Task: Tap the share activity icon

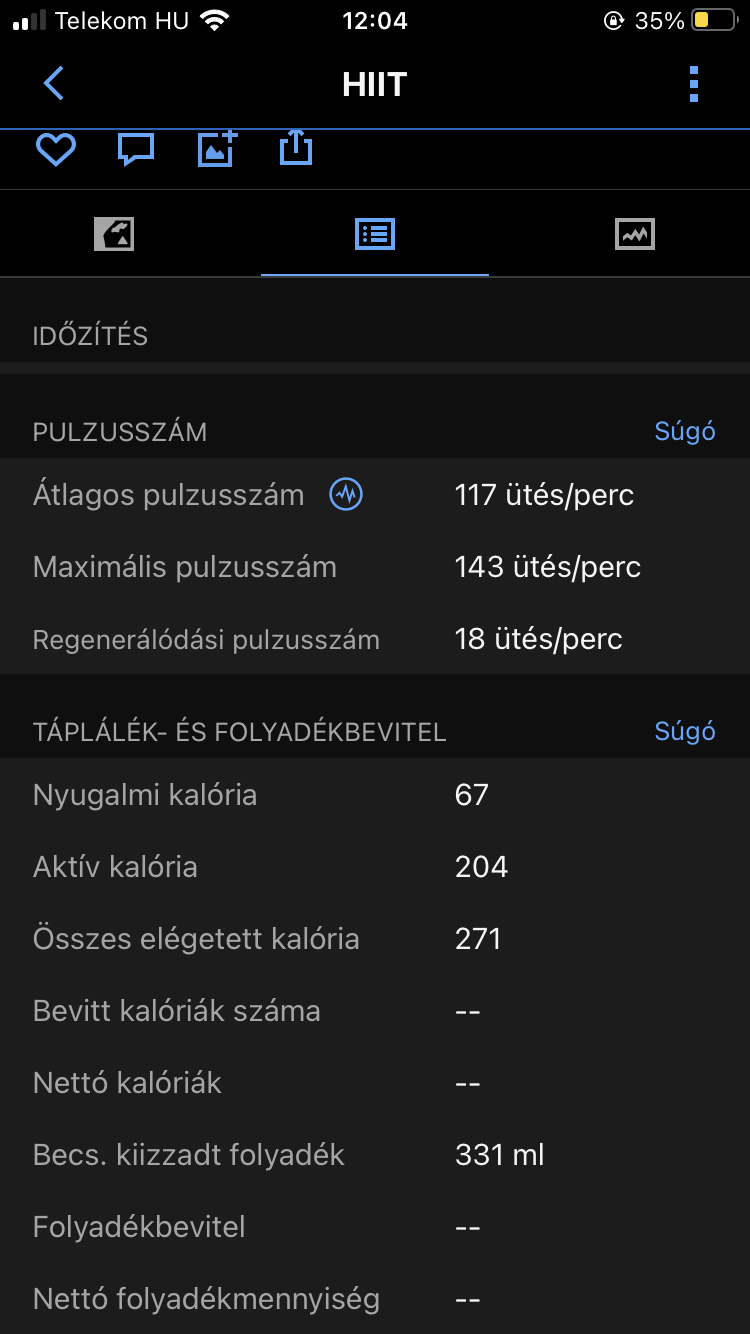Action: [x=296, y=150]
